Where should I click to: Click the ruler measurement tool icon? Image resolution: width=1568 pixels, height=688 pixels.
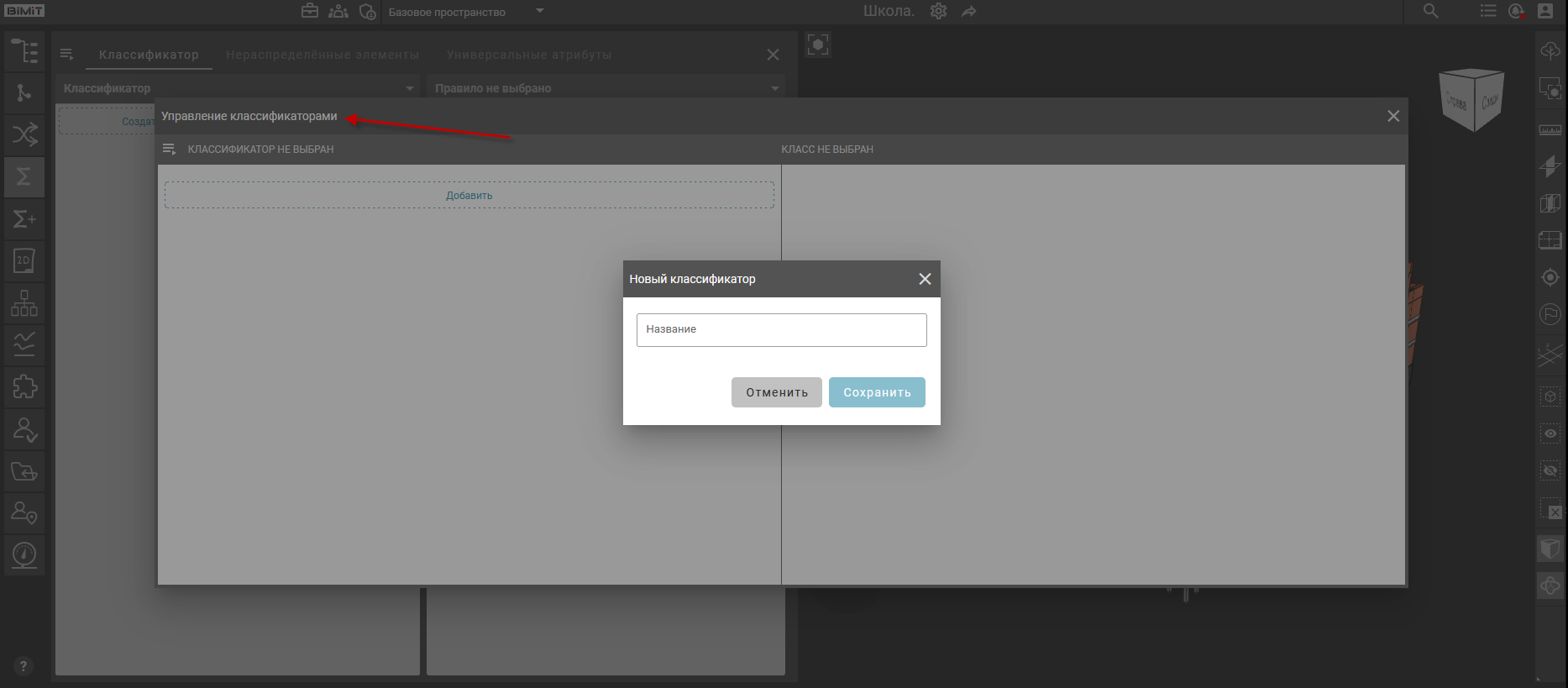(x=1550, y=129)
